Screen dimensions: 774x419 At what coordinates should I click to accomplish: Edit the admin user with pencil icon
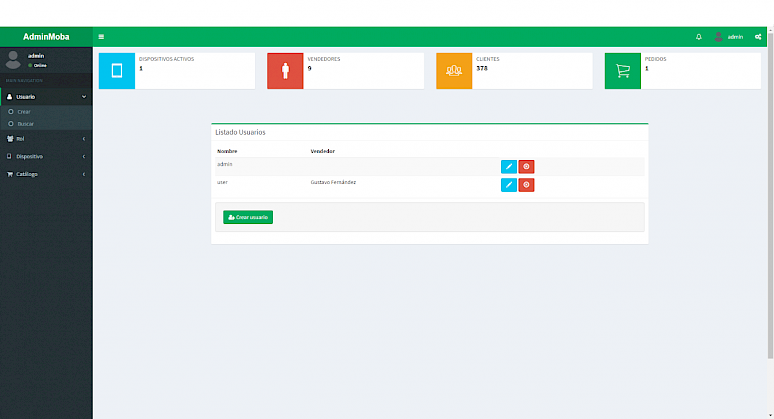click(x=509, y=167)
